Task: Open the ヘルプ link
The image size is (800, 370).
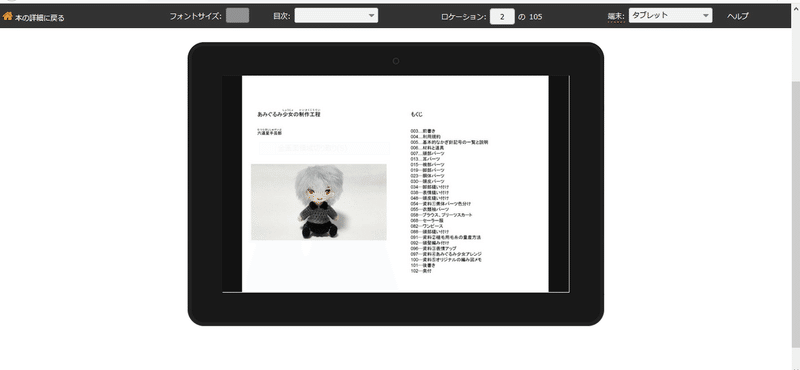Action: click(738, 16)
